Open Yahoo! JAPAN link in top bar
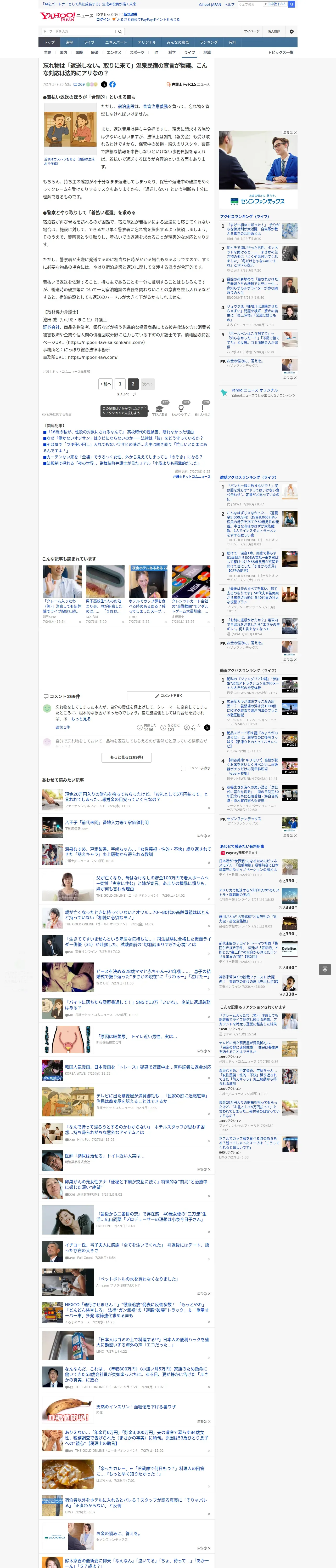Screen dimensions: 336x1568 tap(210, 4)
